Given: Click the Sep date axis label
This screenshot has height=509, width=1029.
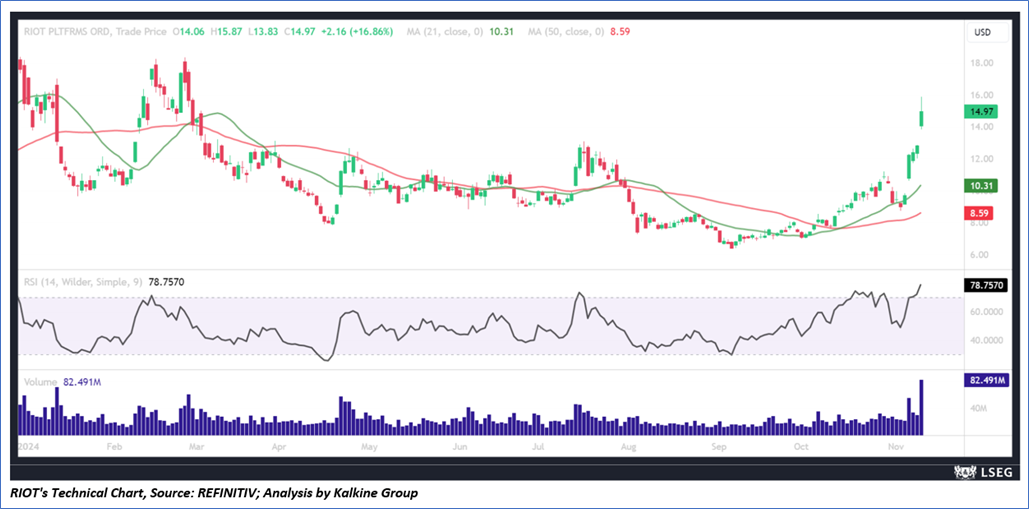Looking at the screenshot, I should pyautogui.click(x=720, y=447).
